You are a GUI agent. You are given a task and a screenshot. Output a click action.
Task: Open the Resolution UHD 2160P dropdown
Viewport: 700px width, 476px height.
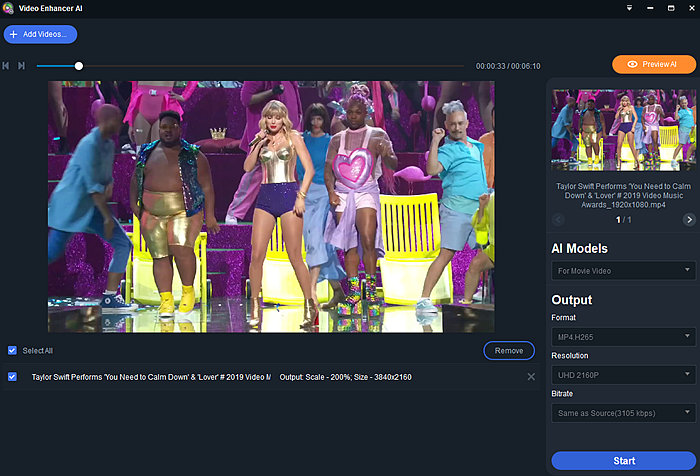(623, 374)
